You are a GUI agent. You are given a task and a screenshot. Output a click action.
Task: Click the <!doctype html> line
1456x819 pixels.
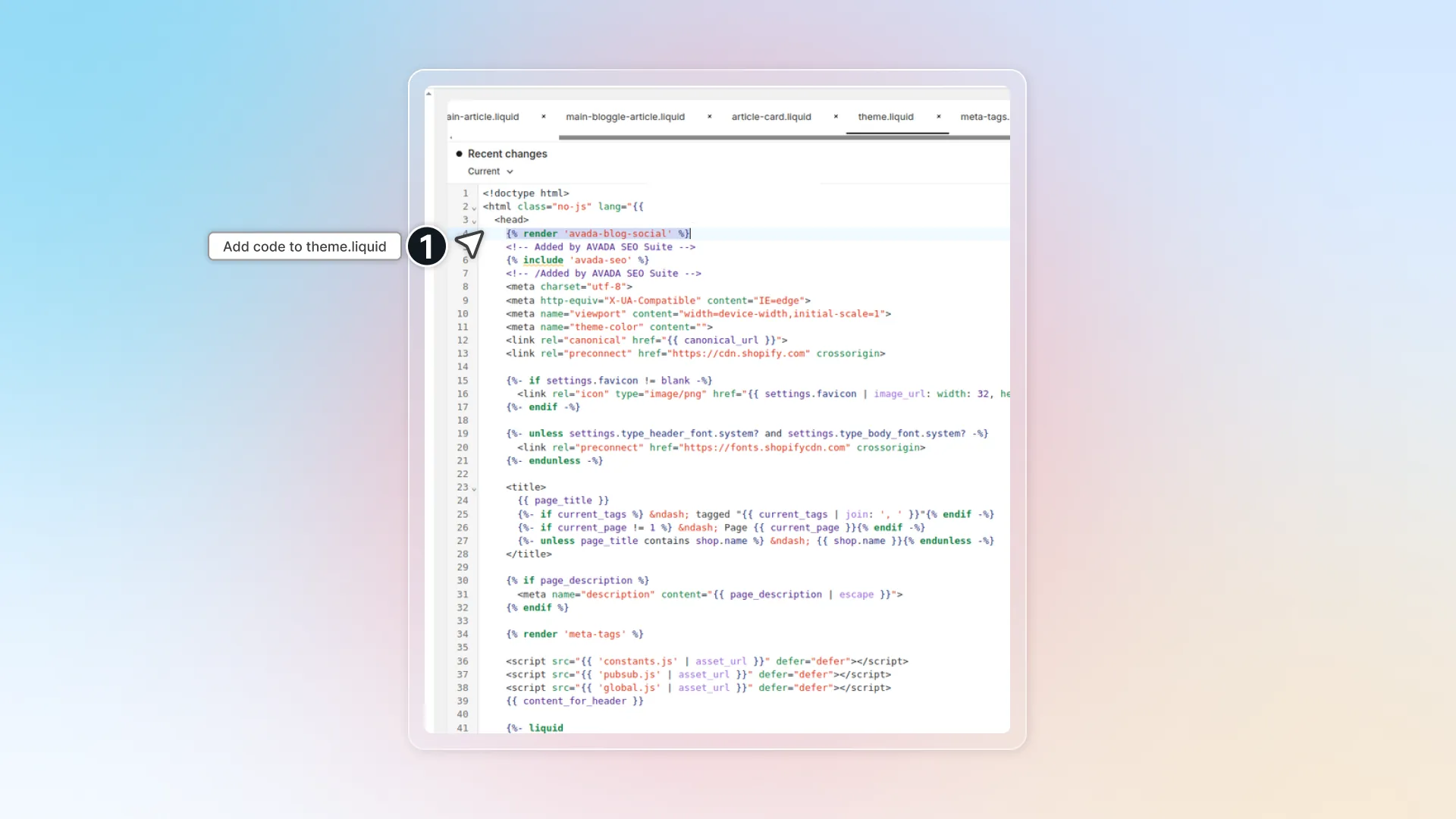pyautogui.click(x=526, y=193)
